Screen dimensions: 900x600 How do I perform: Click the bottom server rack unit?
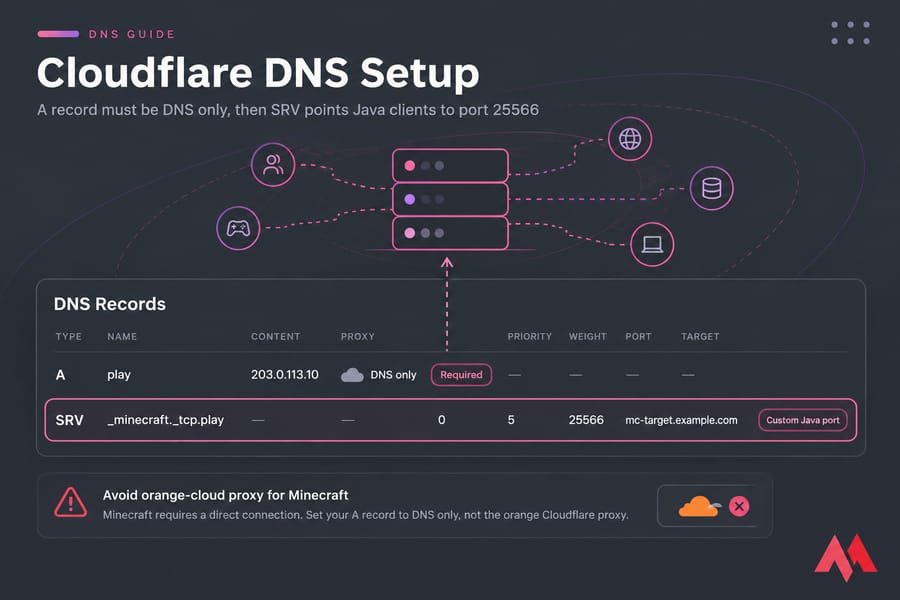[x=451, y=233]
